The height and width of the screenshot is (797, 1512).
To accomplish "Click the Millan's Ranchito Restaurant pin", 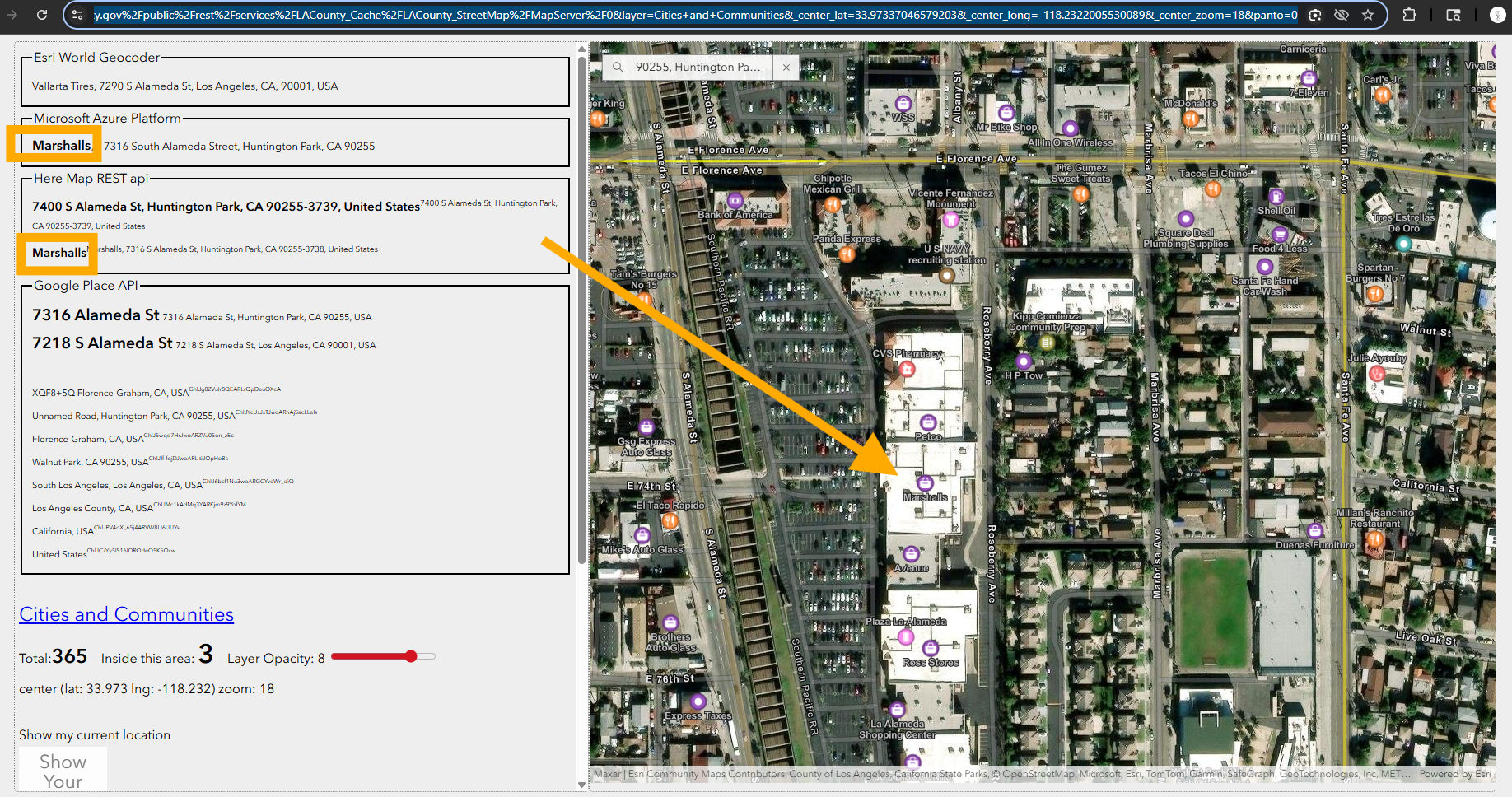I will click(x=1374, y=539).
